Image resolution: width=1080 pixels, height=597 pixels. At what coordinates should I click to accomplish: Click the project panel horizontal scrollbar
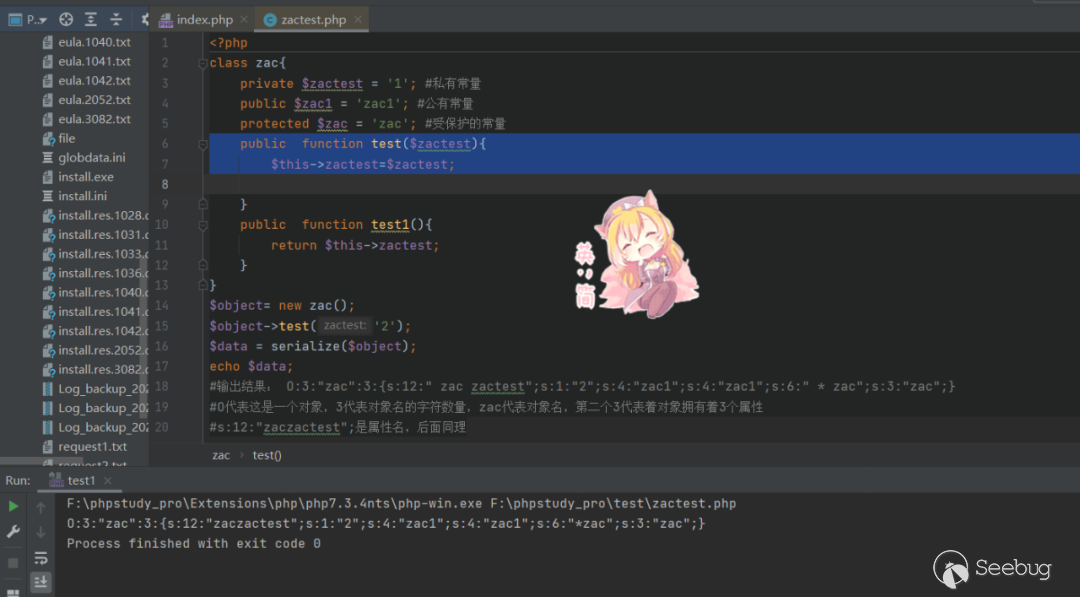[41, 461]
